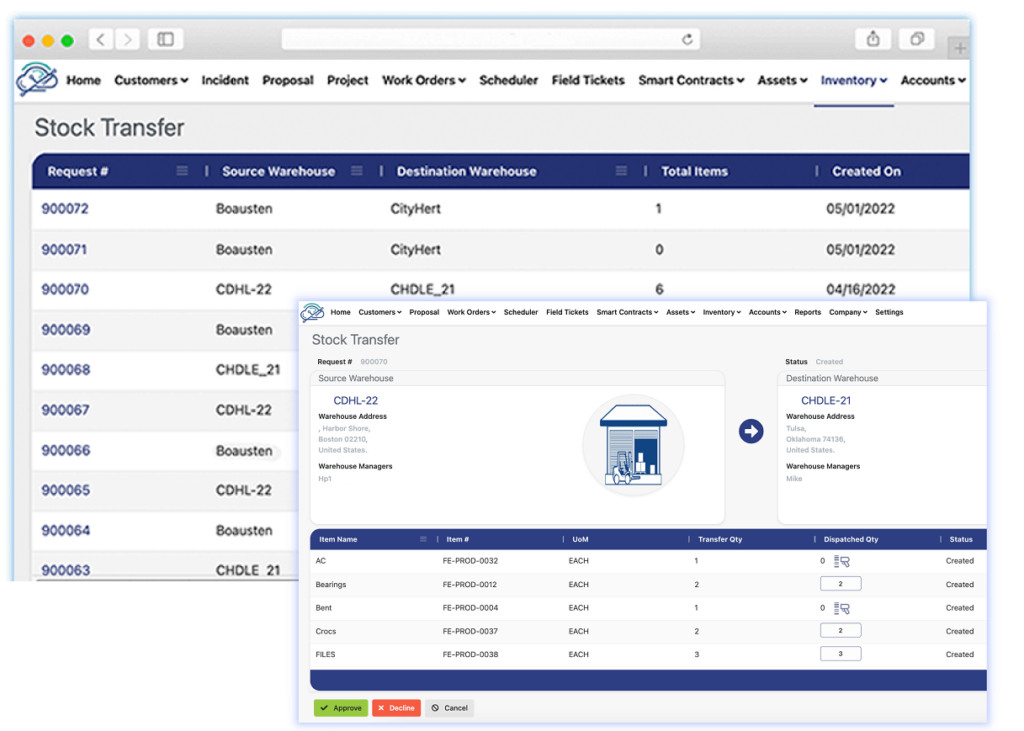The height and width of the screenshot is (731, 1024).
Task: Click browser forward arrow button
Action: point(127,39)
